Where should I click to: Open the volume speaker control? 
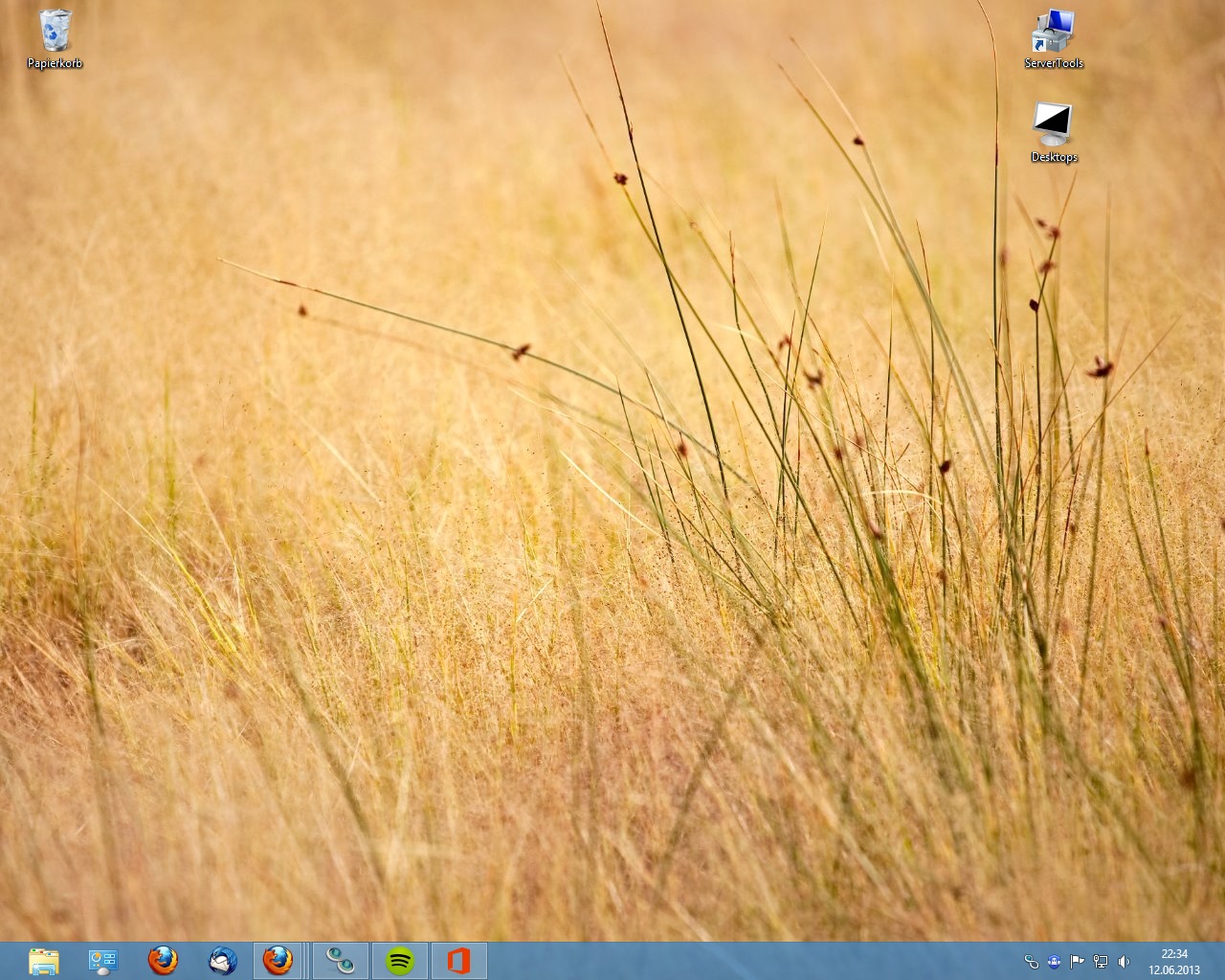click(1124, 962)
